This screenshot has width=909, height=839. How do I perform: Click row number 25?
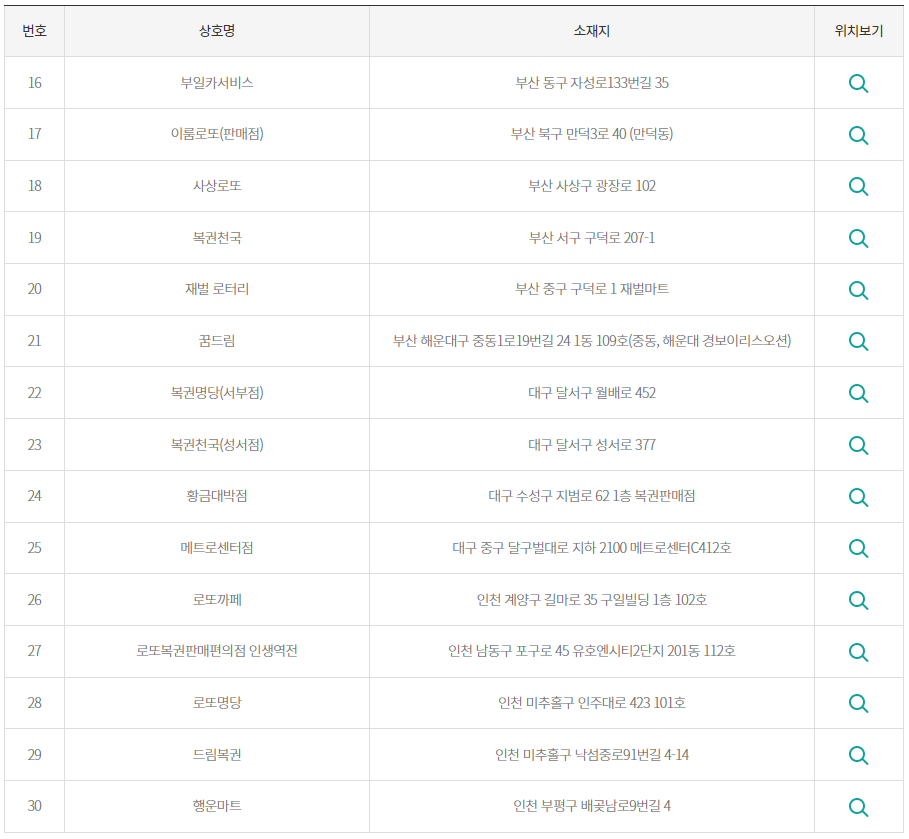pyautogui.click(x=34, y=547)
